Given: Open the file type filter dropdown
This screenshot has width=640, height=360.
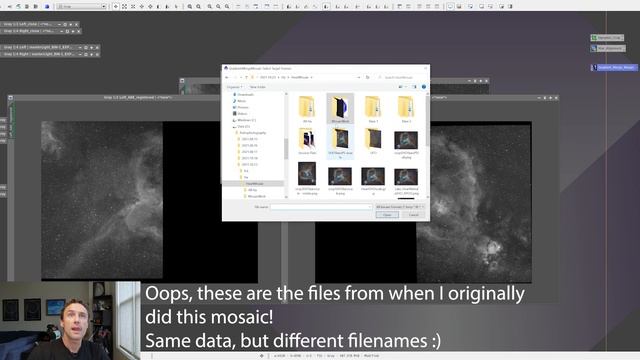Looking at the screenshot, I should [x=400, y=207].
